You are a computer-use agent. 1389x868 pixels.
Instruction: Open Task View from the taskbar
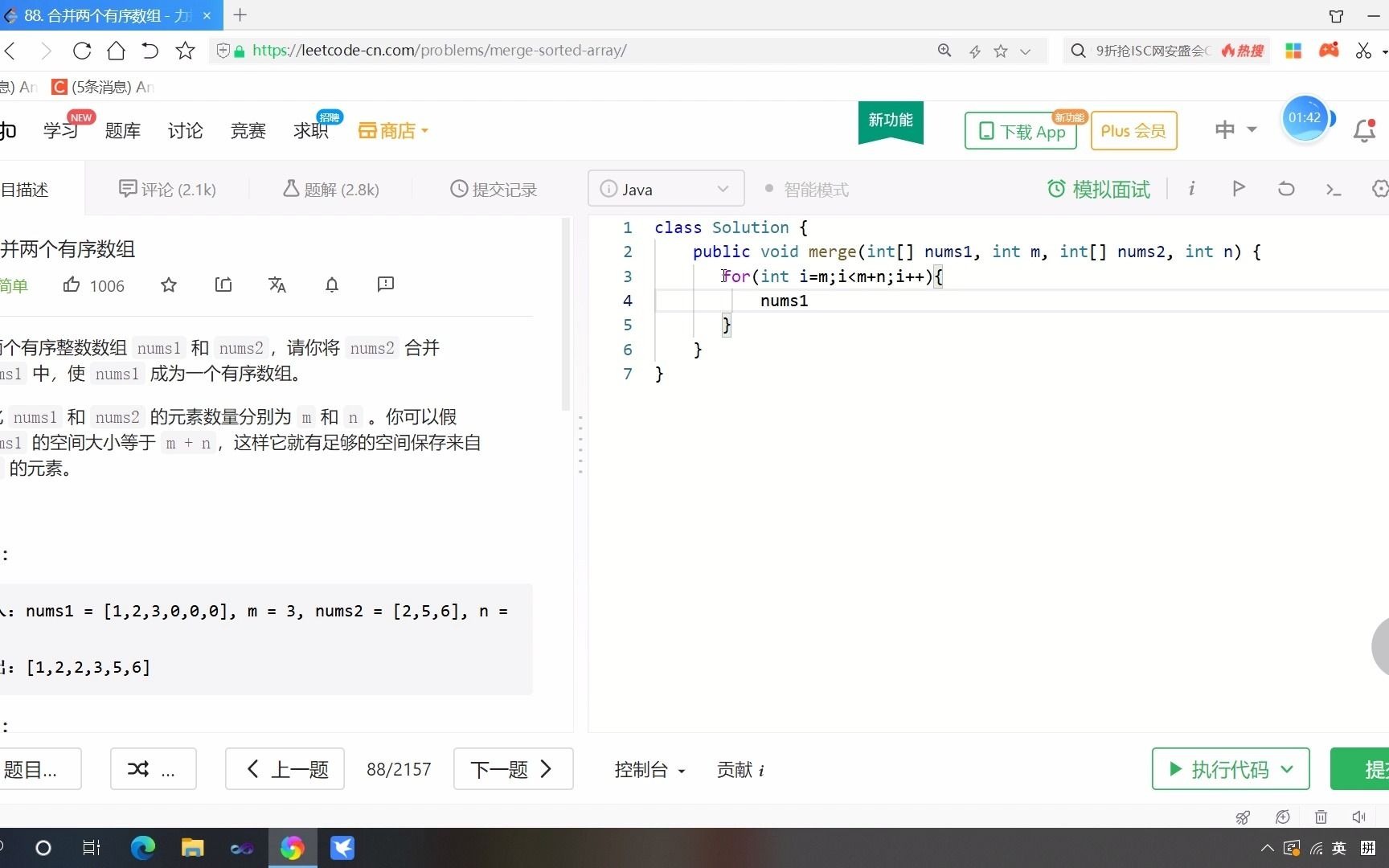[x=92, y=848]
